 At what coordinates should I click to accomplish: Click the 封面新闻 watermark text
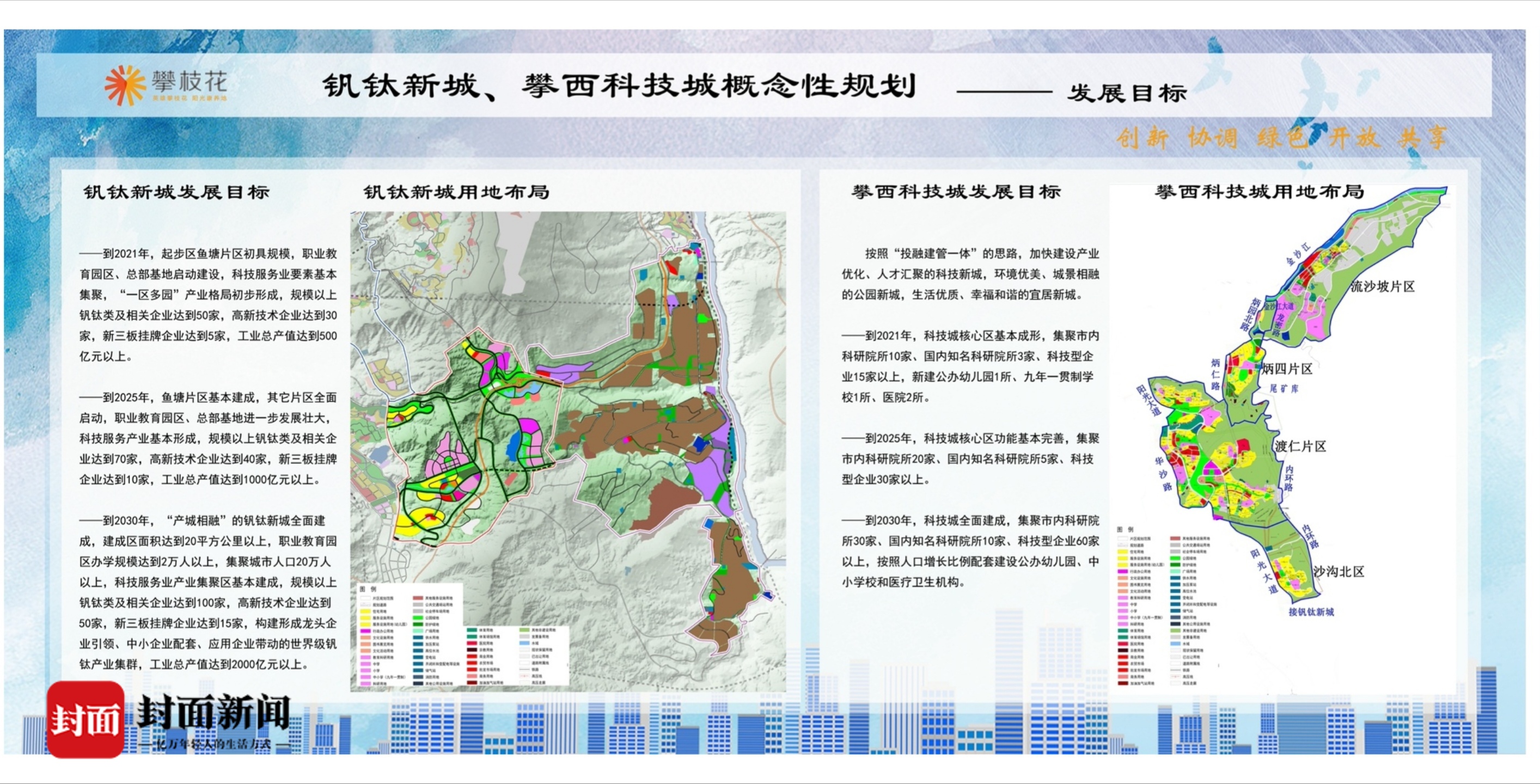[213, 712]
